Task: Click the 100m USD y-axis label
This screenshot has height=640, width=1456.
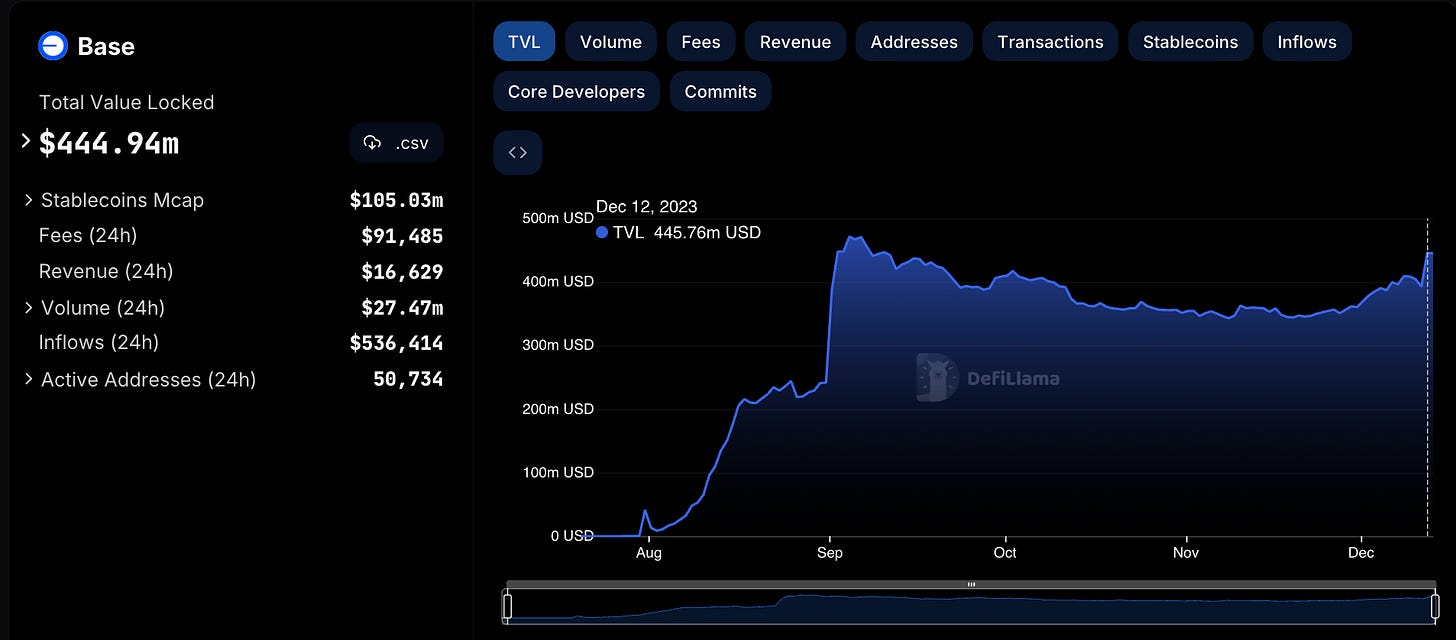Action: click(x=558, y=472)
